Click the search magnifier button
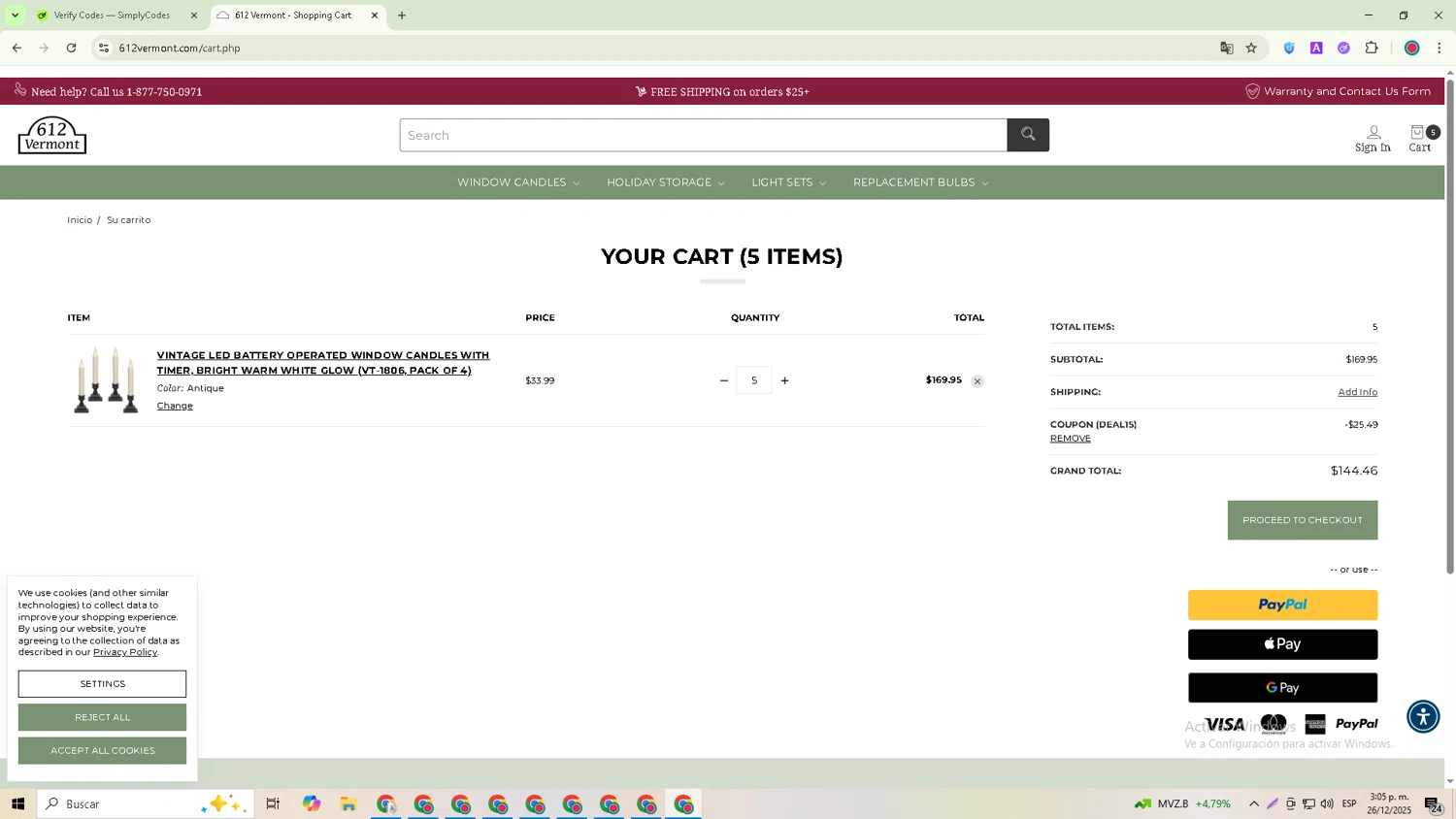 (x=1028, y=135)
